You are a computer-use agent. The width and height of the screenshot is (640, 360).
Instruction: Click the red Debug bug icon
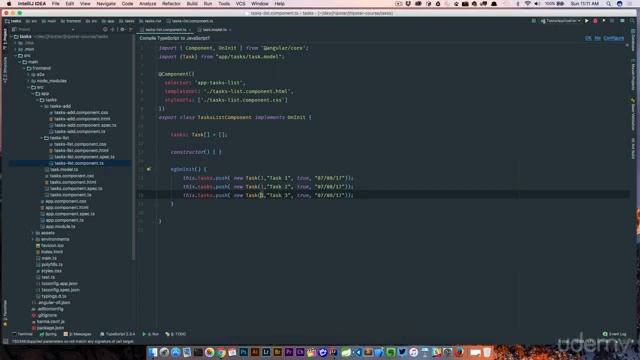click(595, 21)
